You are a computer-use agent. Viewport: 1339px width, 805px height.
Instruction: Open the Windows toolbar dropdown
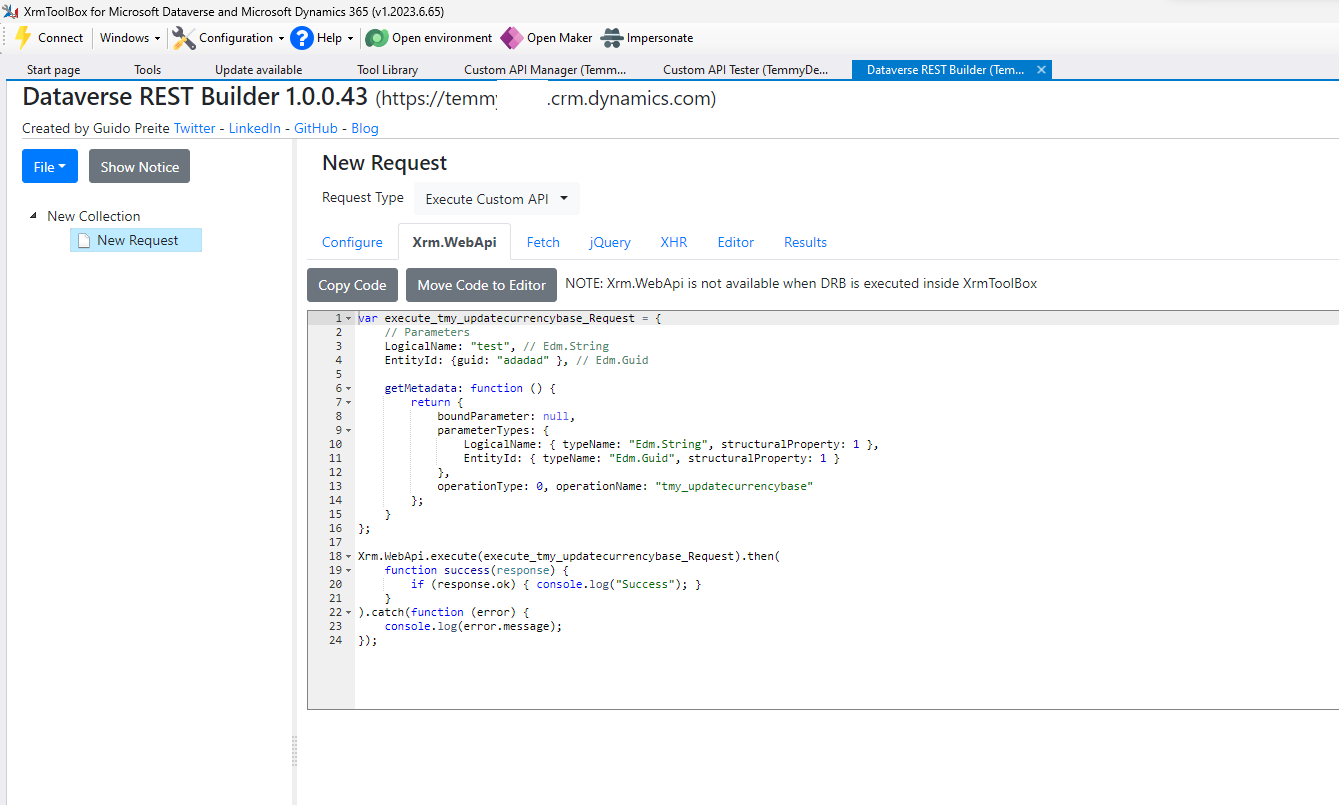pos(130,38)
